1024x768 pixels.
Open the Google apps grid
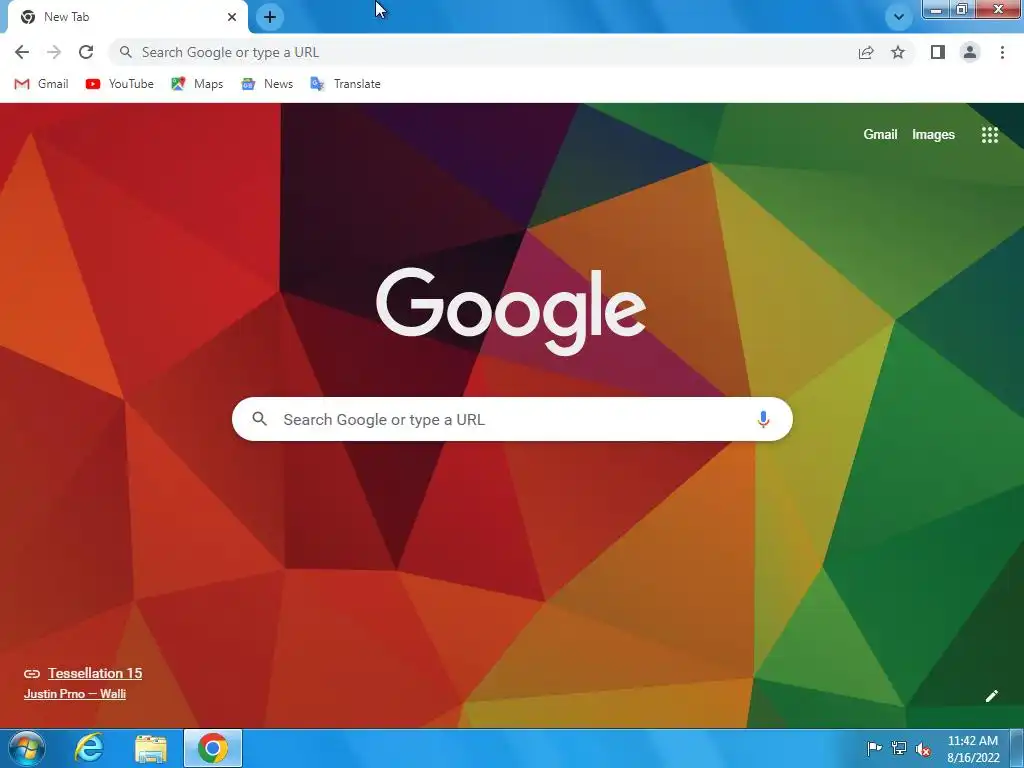pos(989,135)
